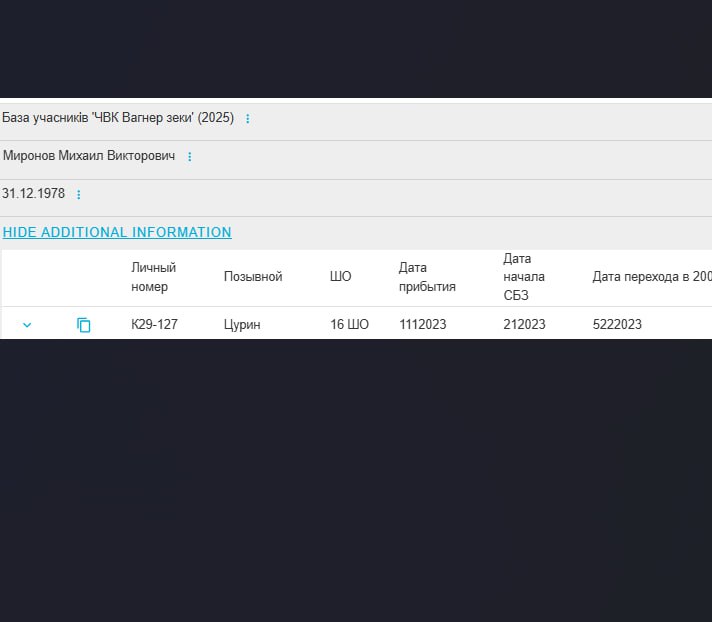Image resolution: width=712 pixels, height=622 pixels.
Task: Click the cell under the 'Дата начала СБЗ' column
Action: tap(524, 325)
